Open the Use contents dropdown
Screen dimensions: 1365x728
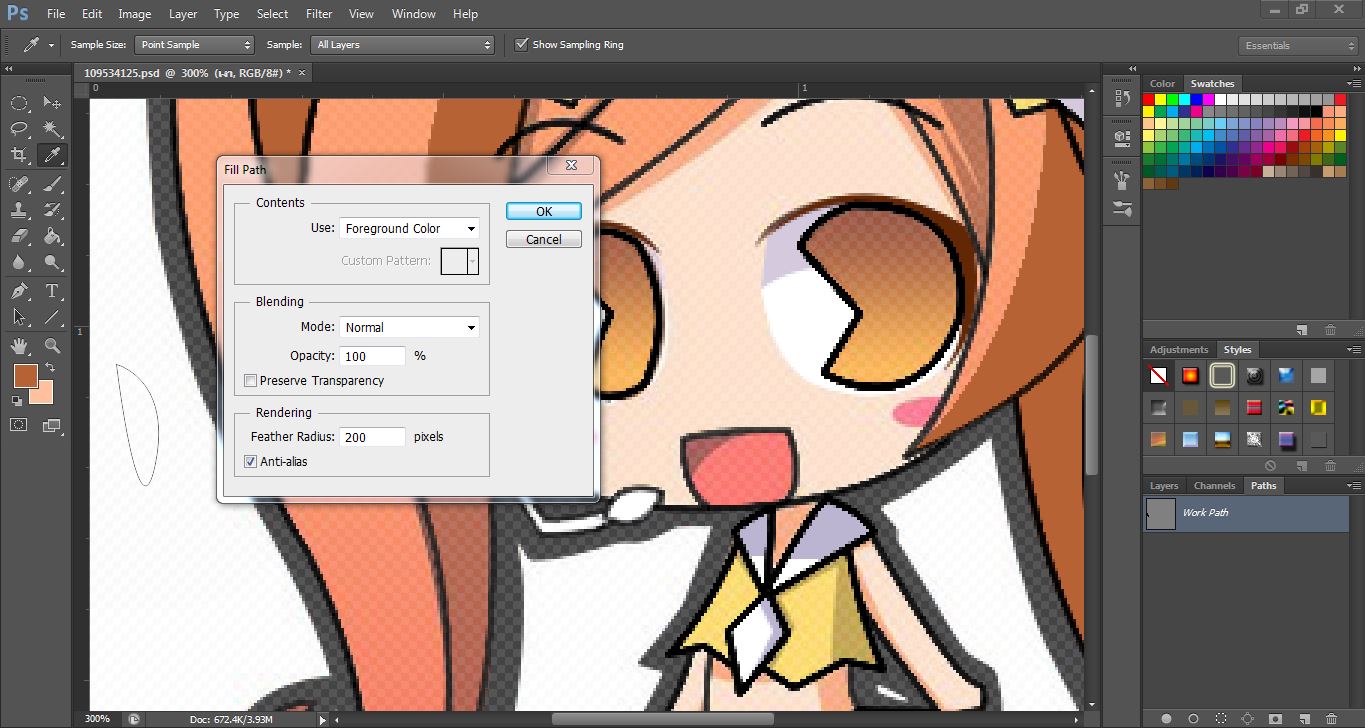click(410, 228)
